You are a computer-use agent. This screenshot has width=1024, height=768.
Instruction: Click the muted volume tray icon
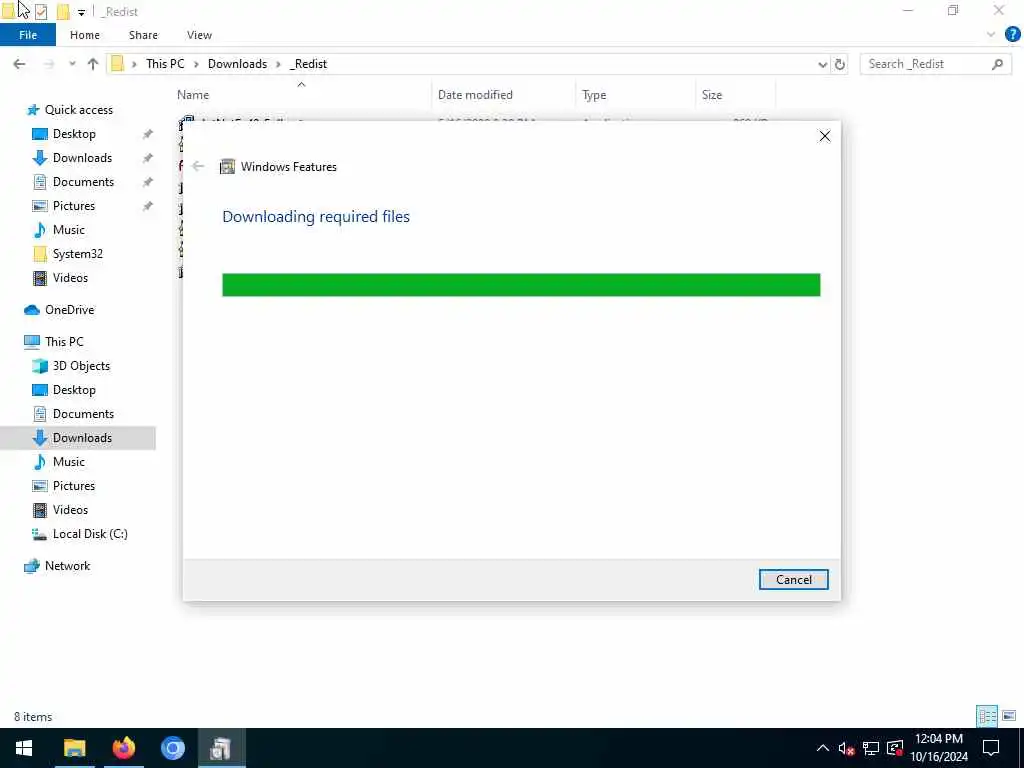click(846, 748)
